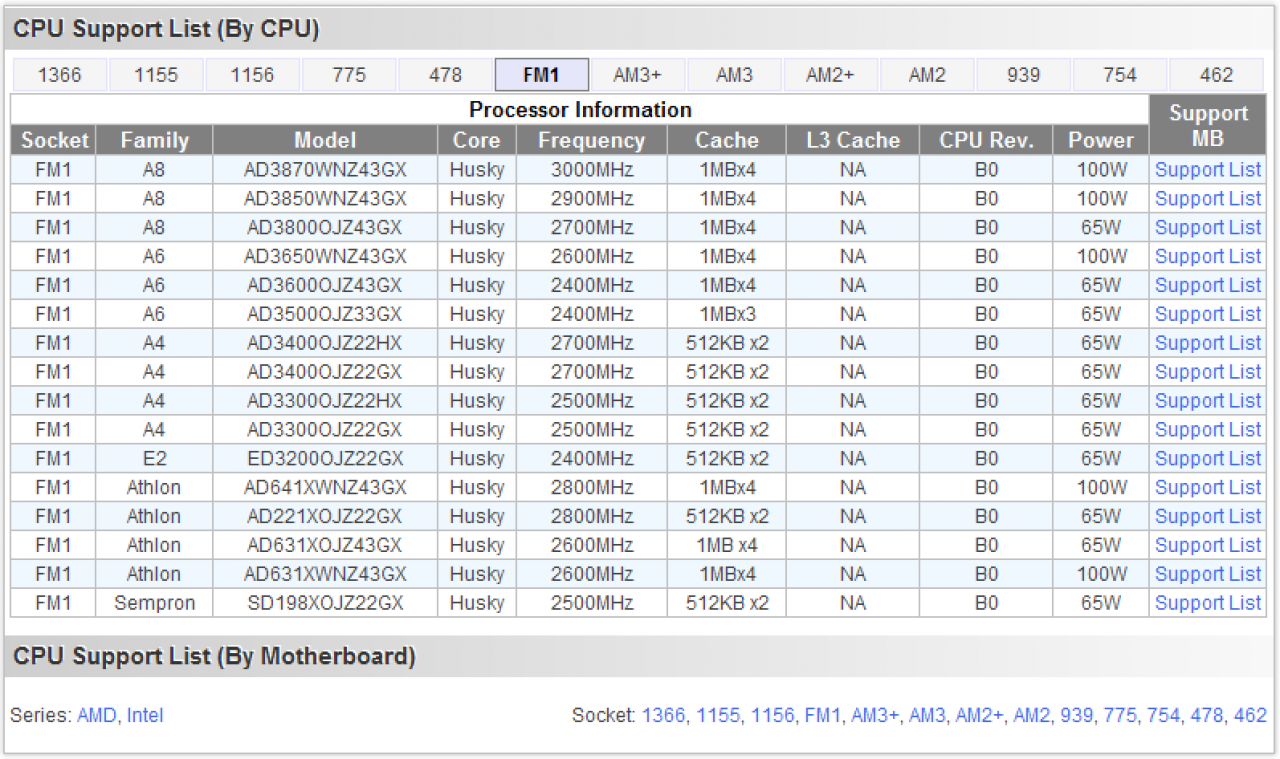Click the Intel series link

click(x=145, y=716)
